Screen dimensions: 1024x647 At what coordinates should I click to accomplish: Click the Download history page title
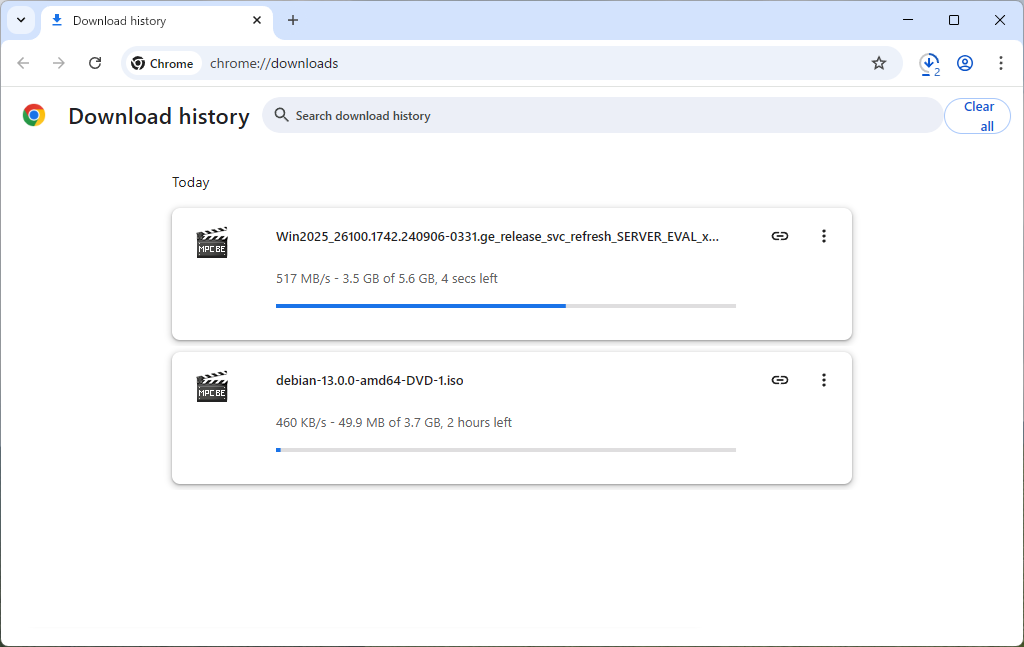tap(159, 116)
